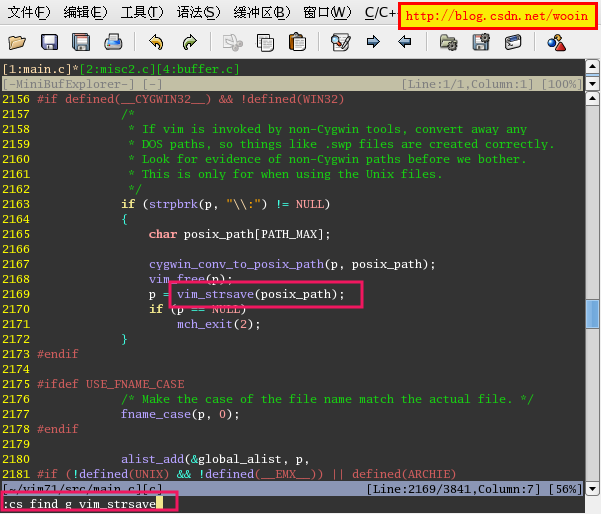The width and height of the screenshot is (601, 514).
Task: Click the Cut scissors icon
Action: coord(233,42)
